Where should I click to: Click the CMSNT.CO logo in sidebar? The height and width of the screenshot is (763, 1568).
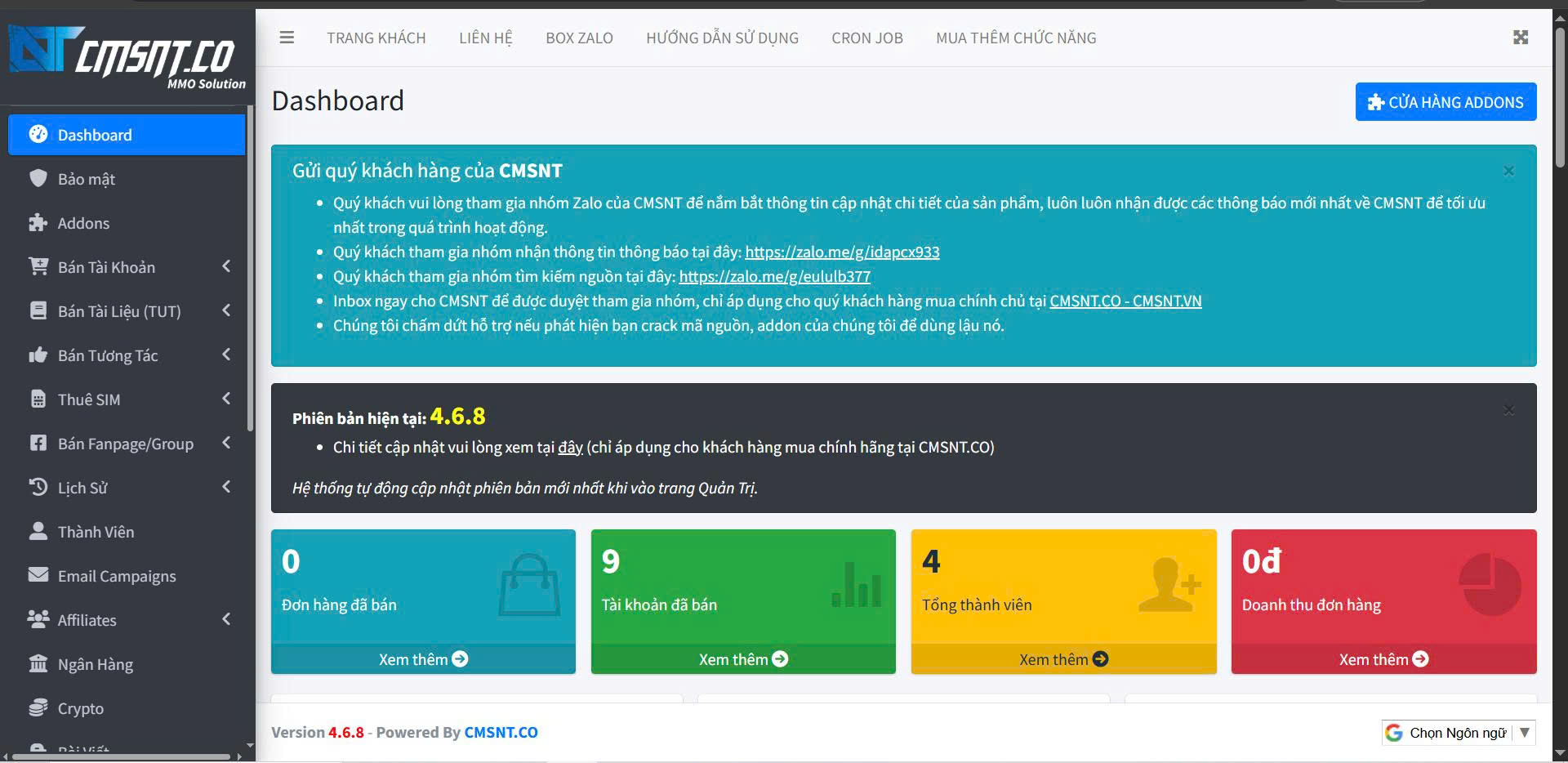127,57
